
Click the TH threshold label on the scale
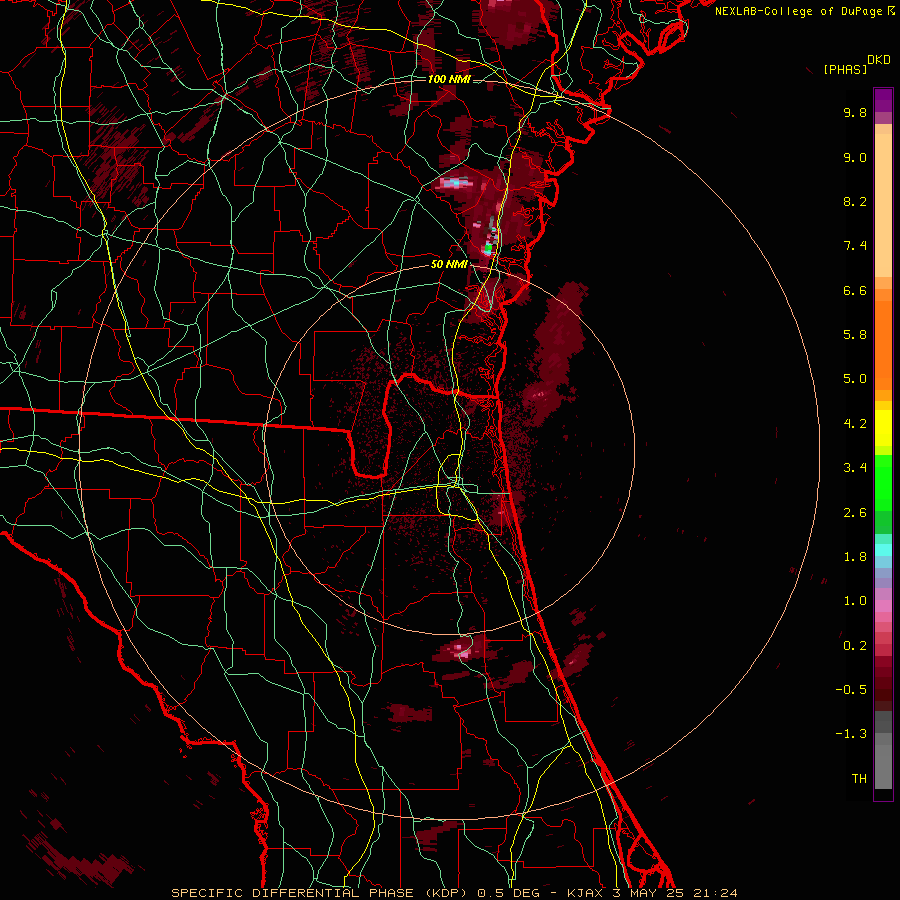click(859, 779)
